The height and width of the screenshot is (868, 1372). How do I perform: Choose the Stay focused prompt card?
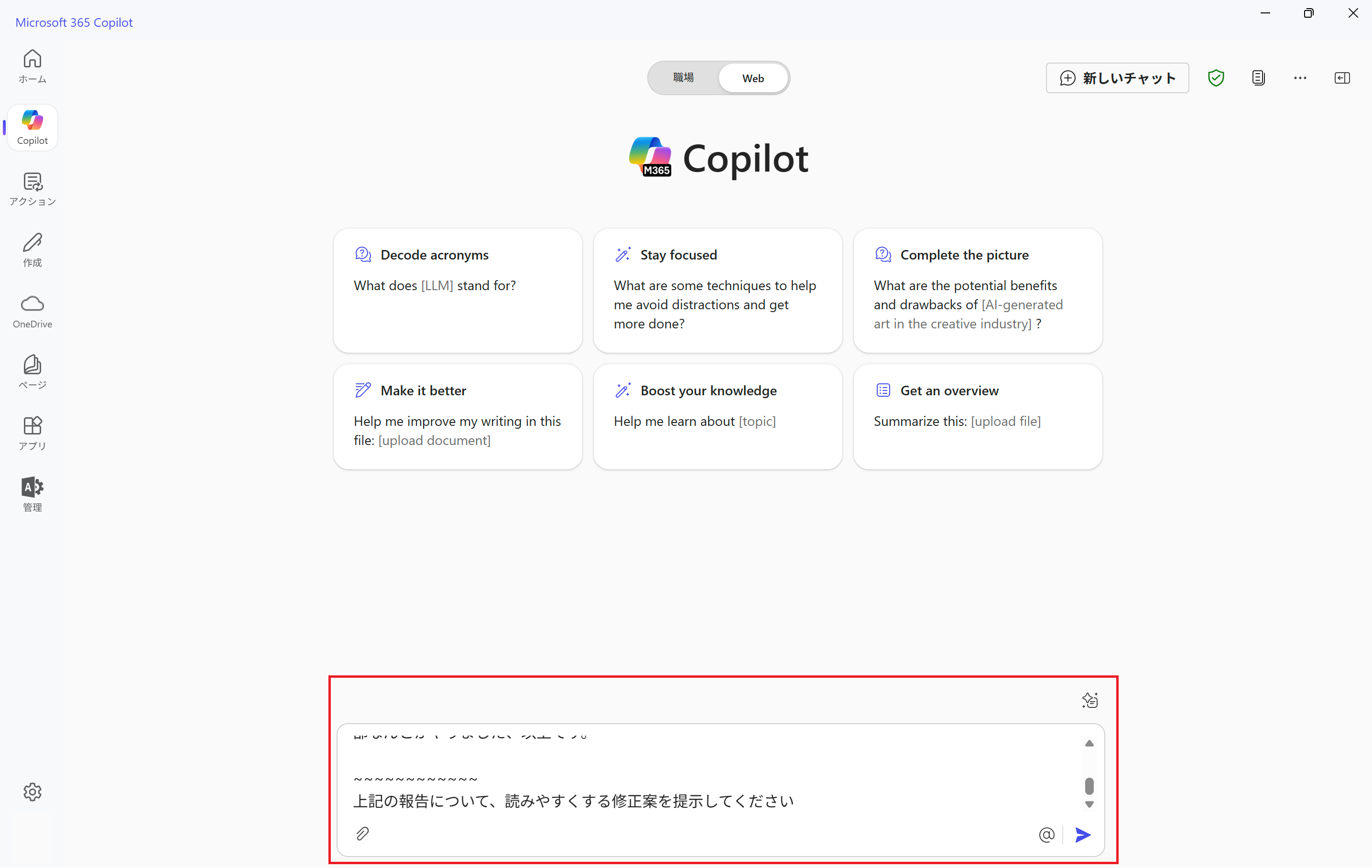tap(718, 291)
